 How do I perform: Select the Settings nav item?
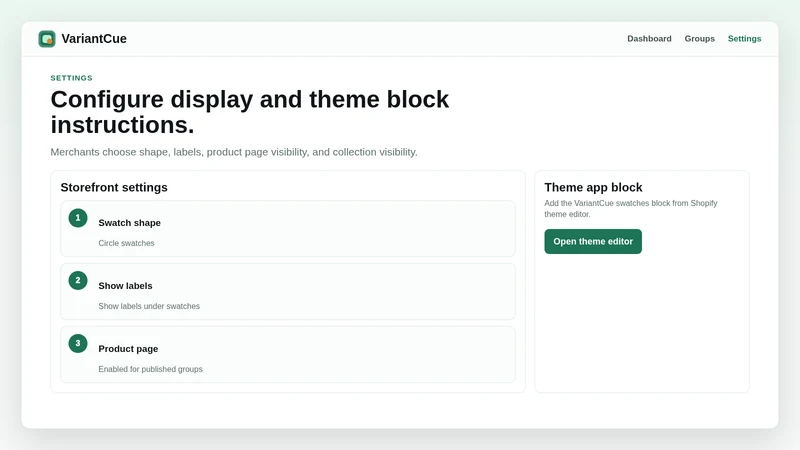click(744, 39)
